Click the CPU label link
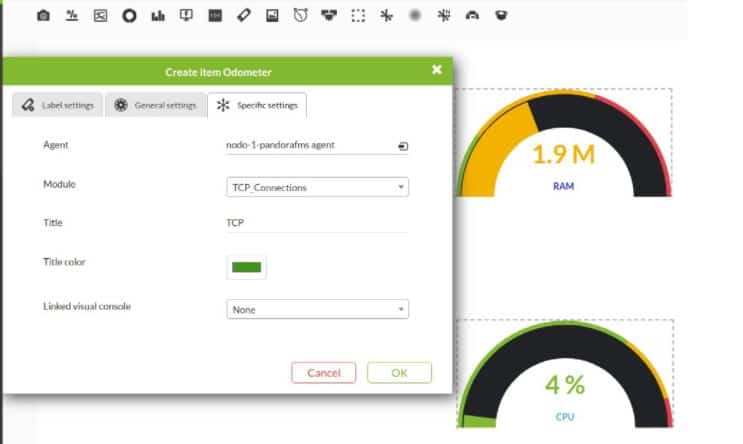 coord(565,417)
